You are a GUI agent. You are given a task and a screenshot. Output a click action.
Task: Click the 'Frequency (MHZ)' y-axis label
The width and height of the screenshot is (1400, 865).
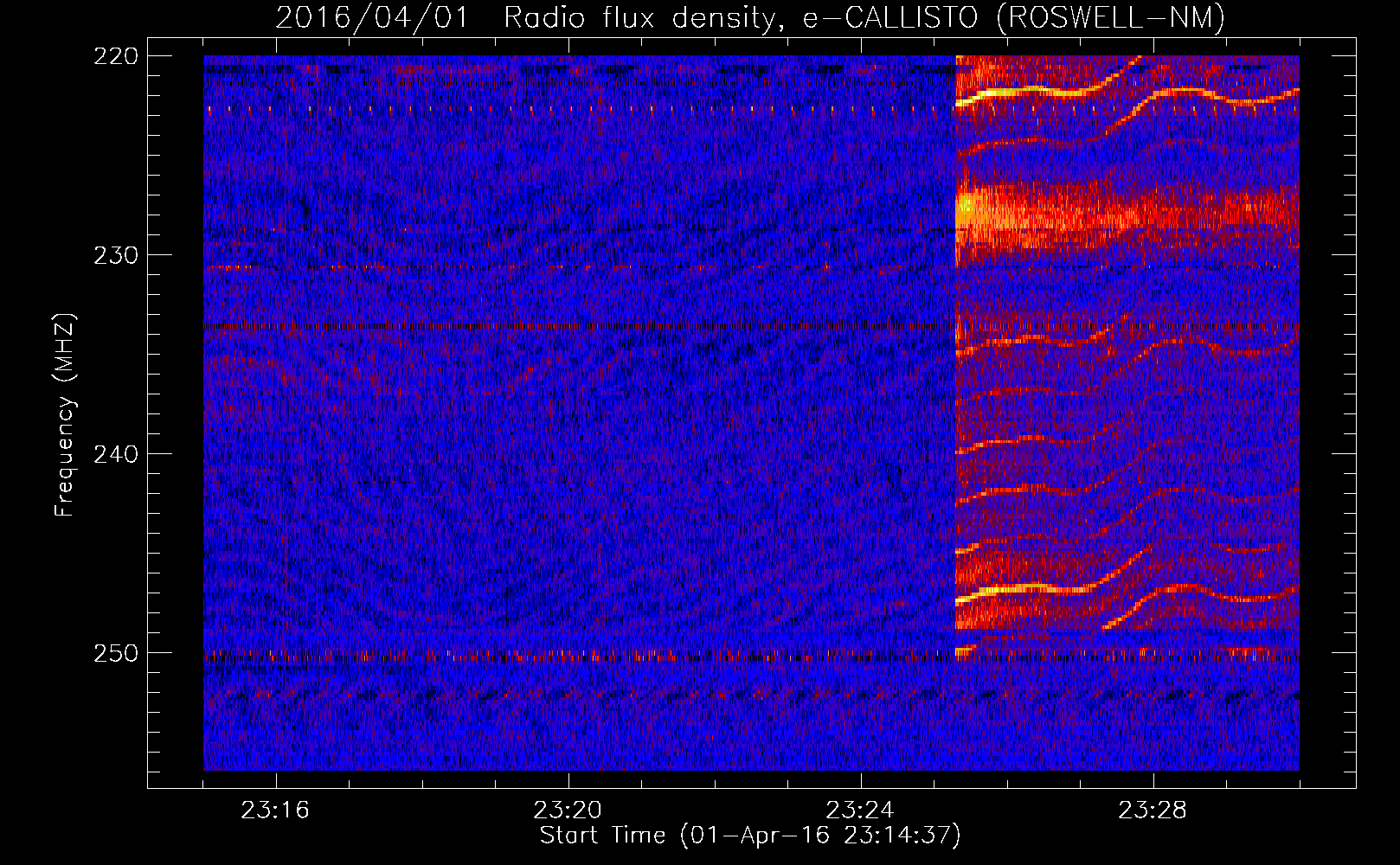65,414
